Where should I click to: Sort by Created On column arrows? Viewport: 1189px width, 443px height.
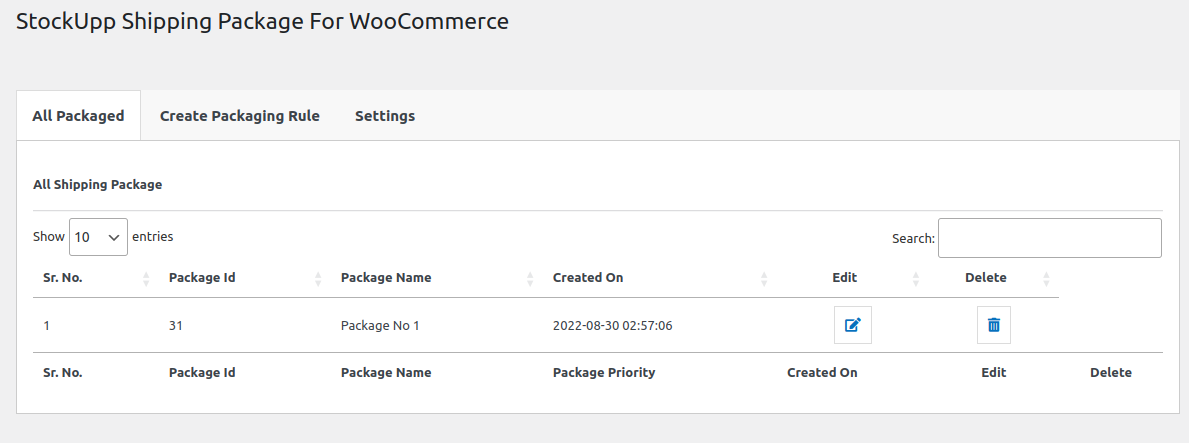764,278
